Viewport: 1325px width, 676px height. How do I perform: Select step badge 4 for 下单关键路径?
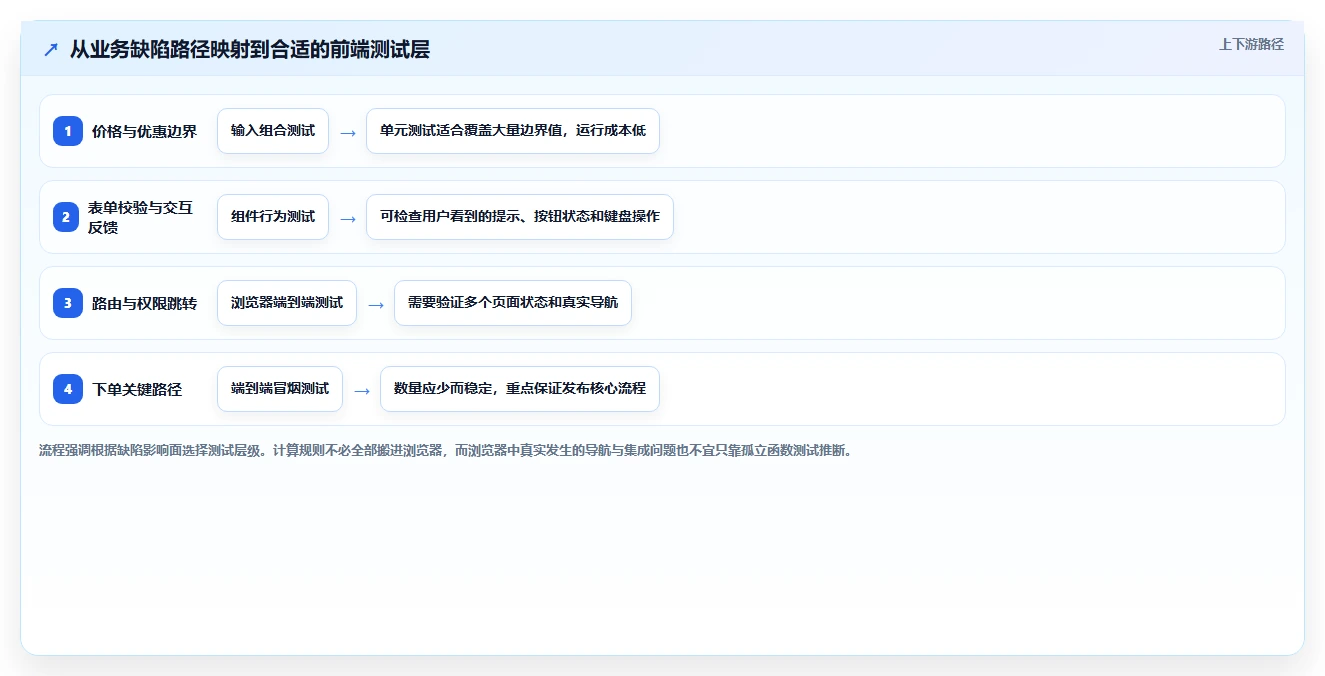click(68, 389)
